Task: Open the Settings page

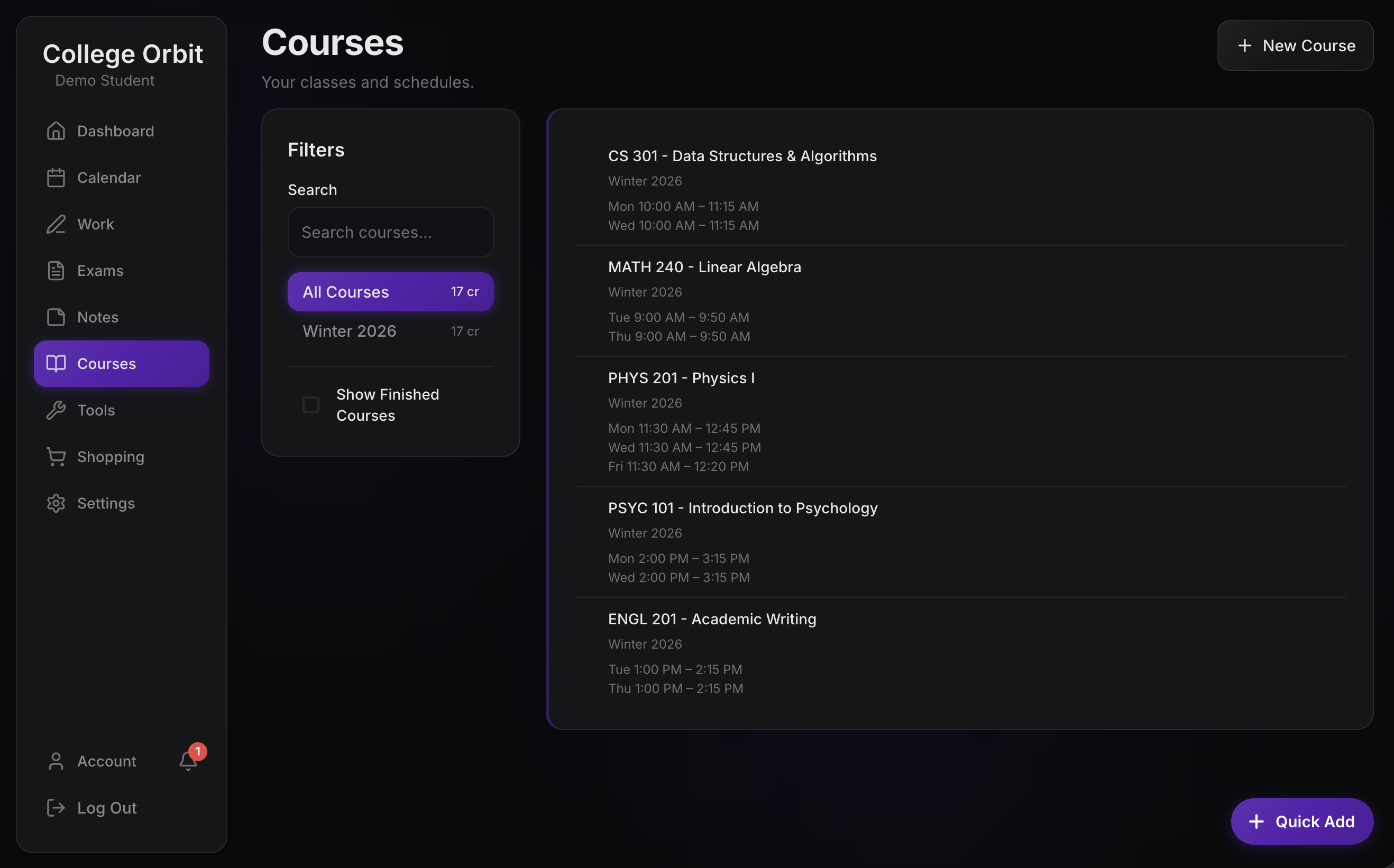Action: [x=106, y=503]
